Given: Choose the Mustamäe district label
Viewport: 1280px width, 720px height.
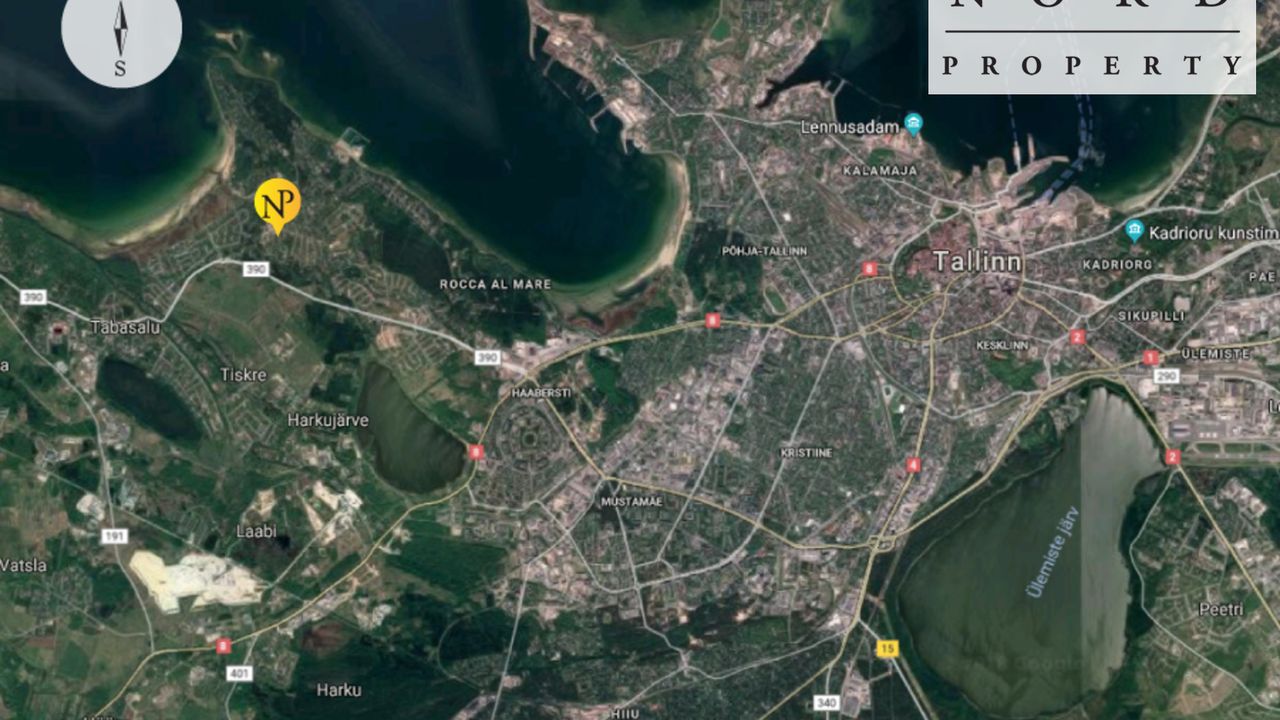Looking at the screenshot, I should coord(631,501).
